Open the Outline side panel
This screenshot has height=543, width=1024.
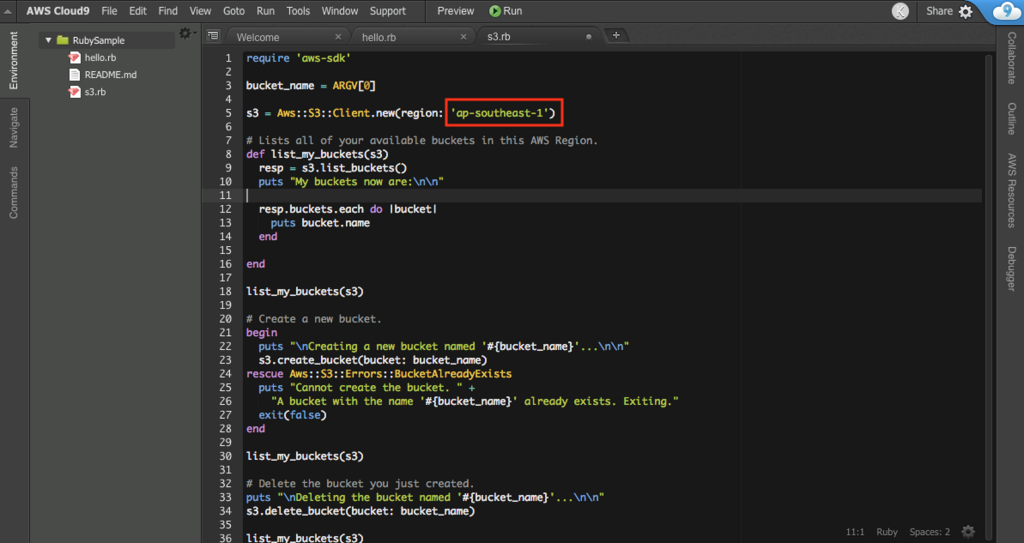[x=1011, y=118]
